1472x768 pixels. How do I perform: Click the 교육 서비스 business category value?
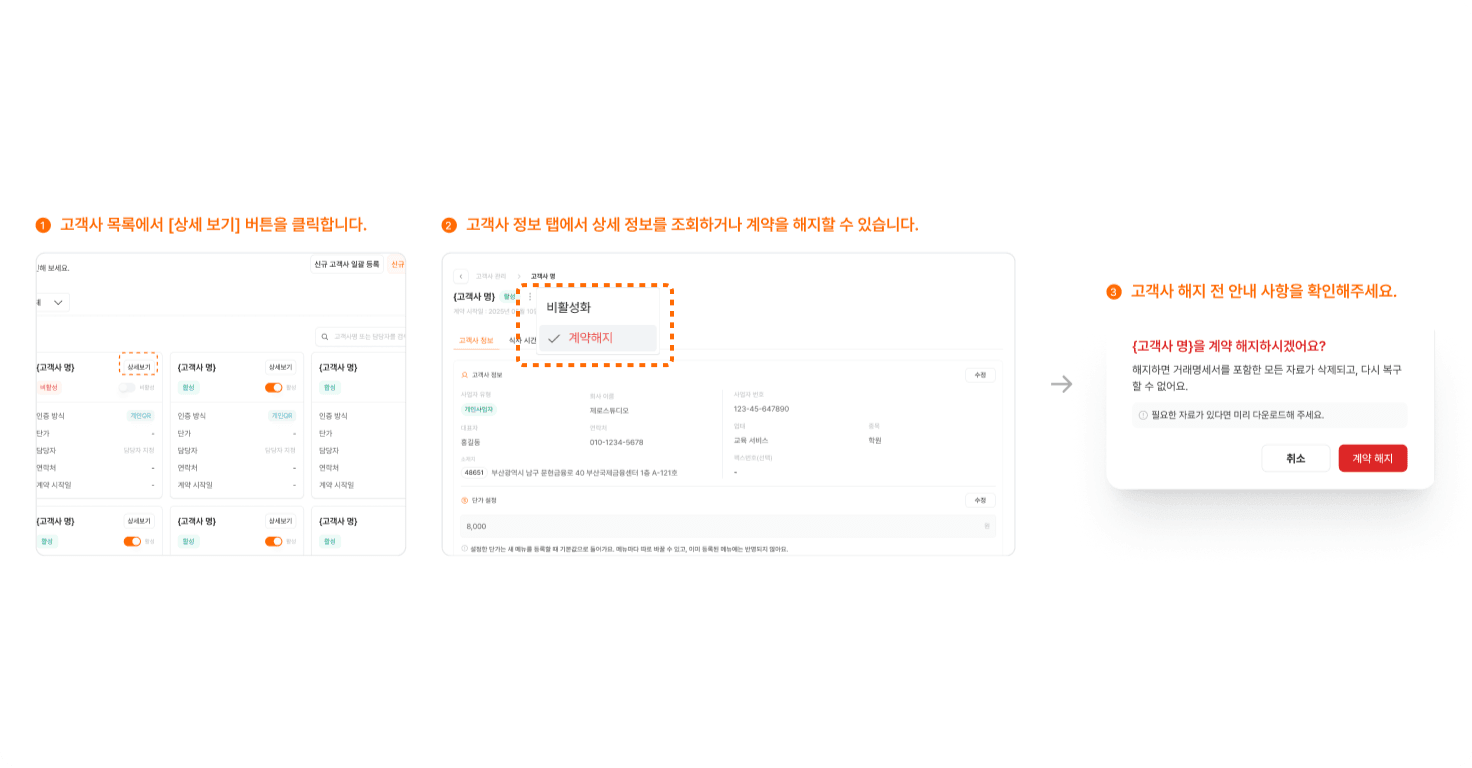(751, 440)
